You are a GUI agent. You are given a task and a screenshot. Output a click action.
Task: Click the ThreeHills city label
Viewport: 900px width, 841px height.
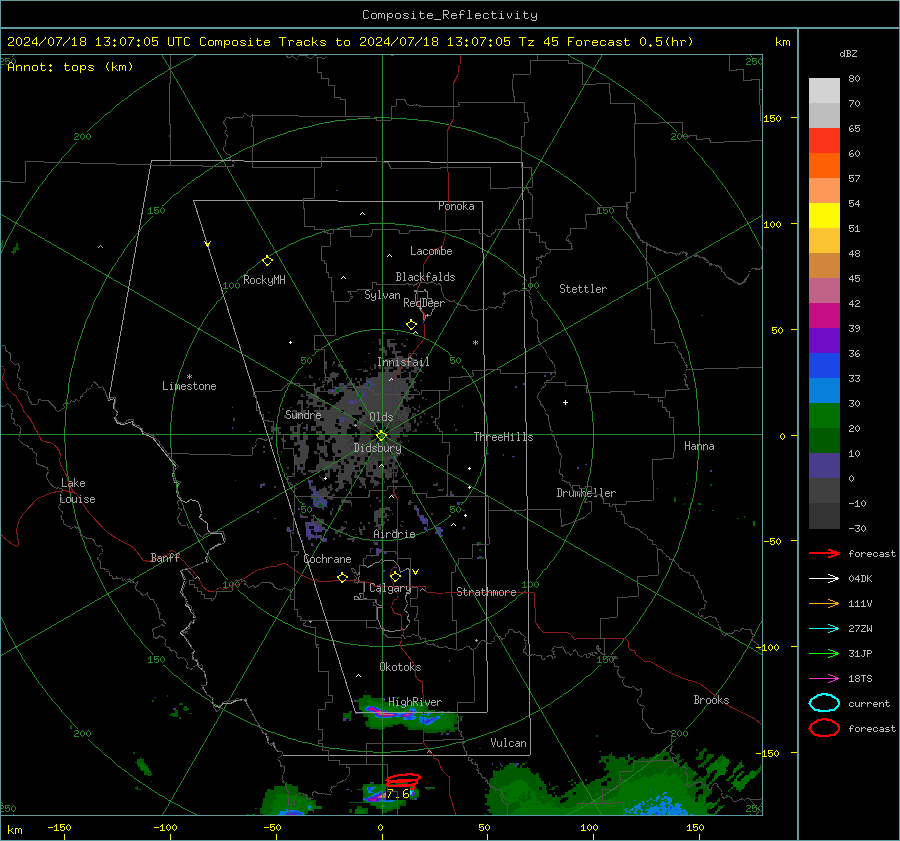[x=503, y=437]
